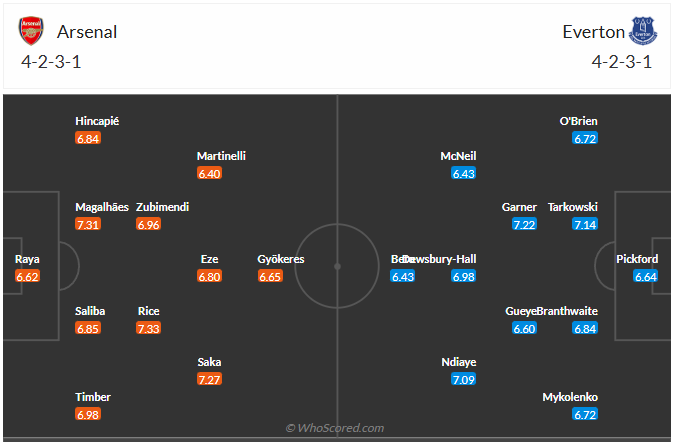Click the Arsenal club crest icon
Image resolution: width=674 pixels, height=442 pixels.
click(x=32, y=31)
